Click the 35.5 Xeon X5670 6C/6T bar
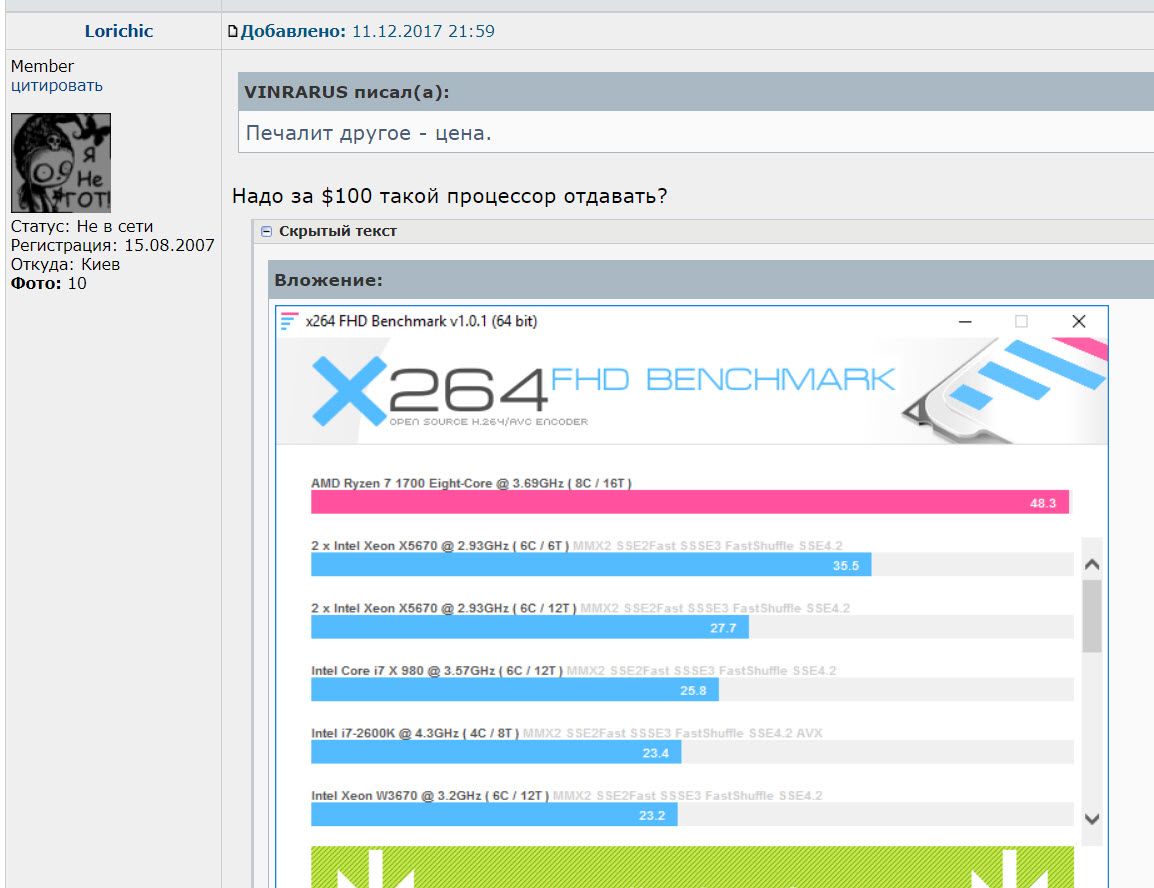Image resolution: width=1154 pixels, height=888 pixels. 591,565
